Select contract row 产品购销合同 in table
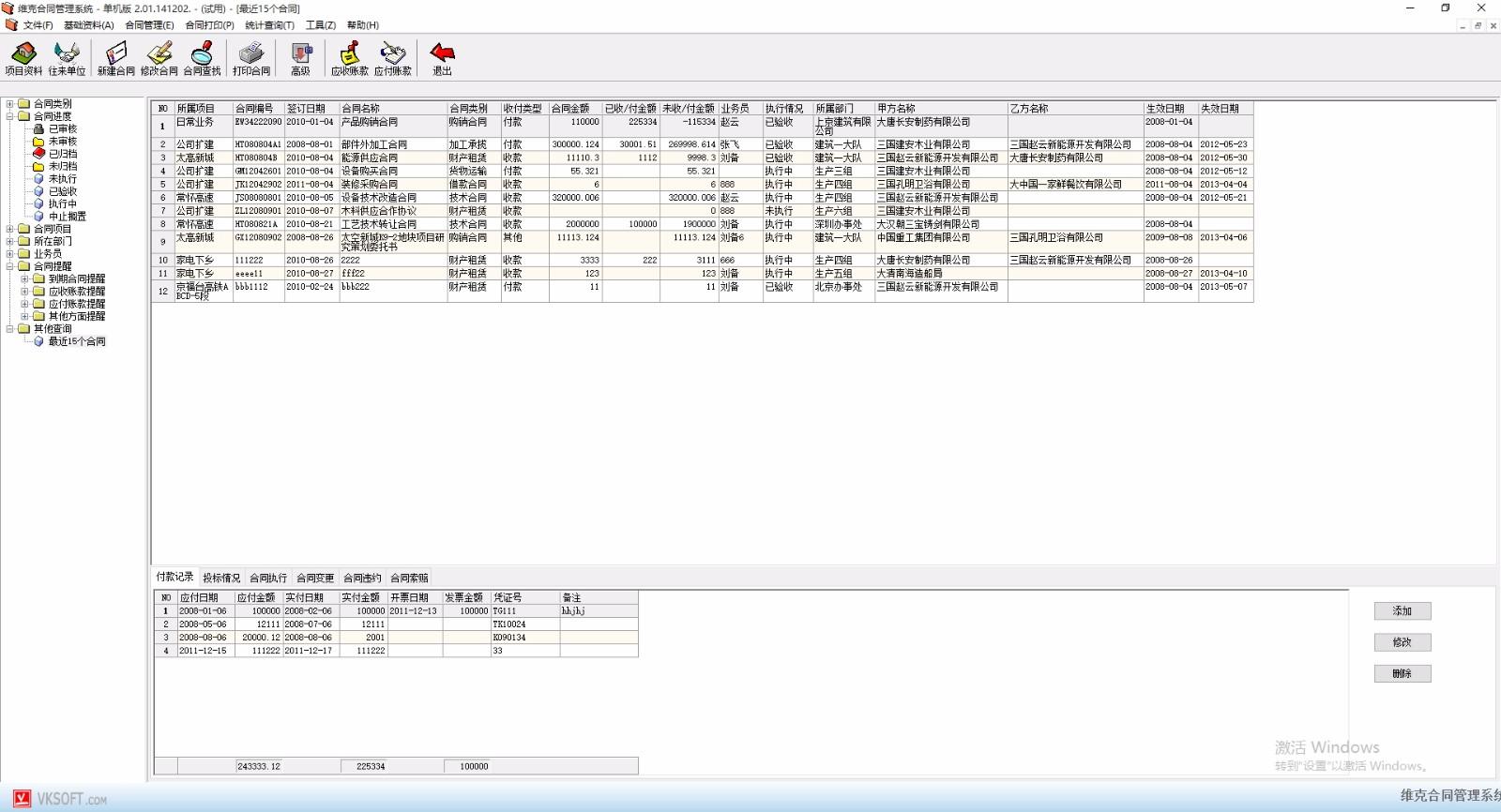 (x=702, y=127)
